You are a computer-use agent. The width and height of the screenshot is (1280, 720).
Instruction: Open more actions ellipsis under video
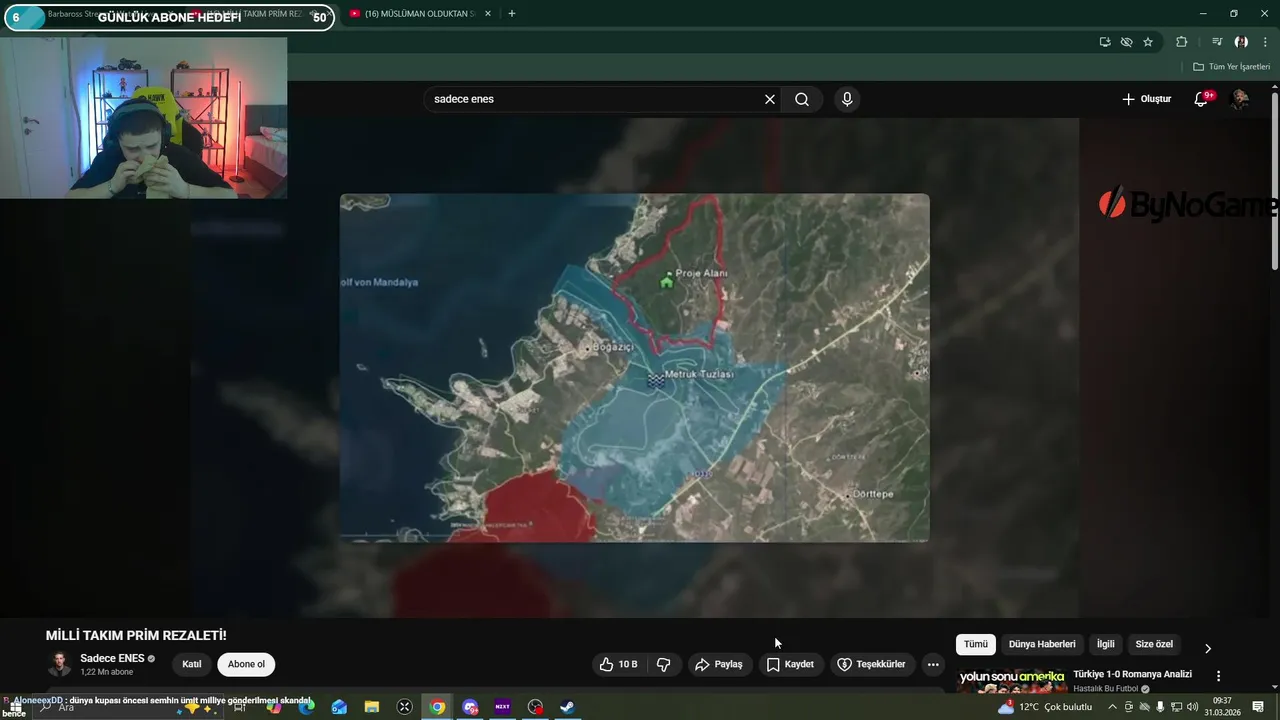pos(933,664)
